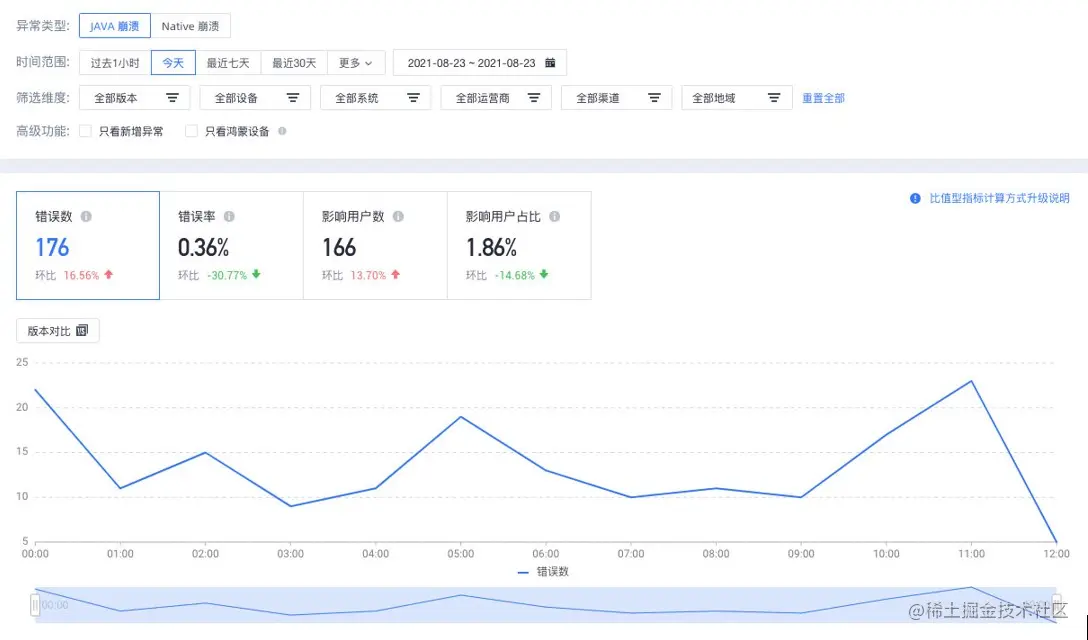Click the 版本对比 button
This screenshot has height=640, width=1088.
pyautogui.click(x=58, y=330)
